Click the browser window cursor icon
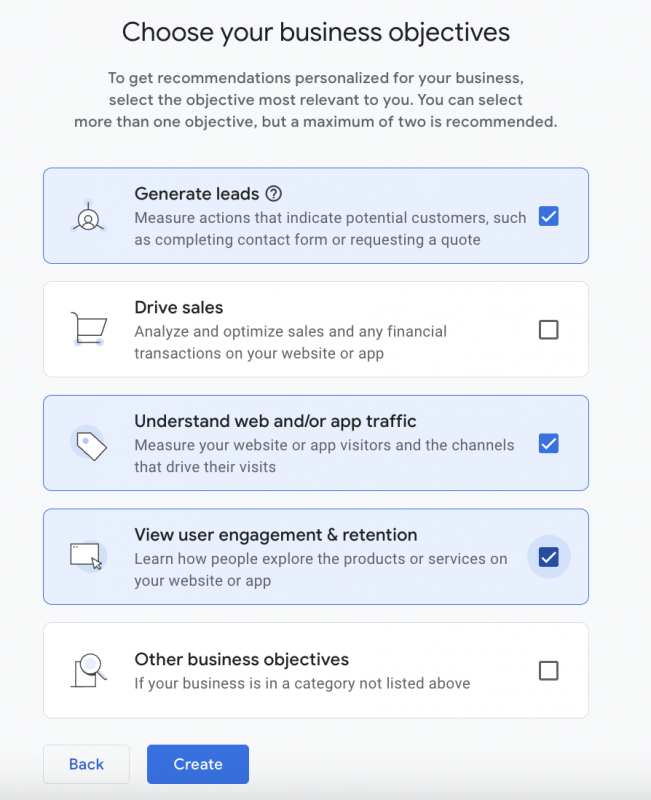Screen dimensions: 651x800 click(x=87, y=556)
